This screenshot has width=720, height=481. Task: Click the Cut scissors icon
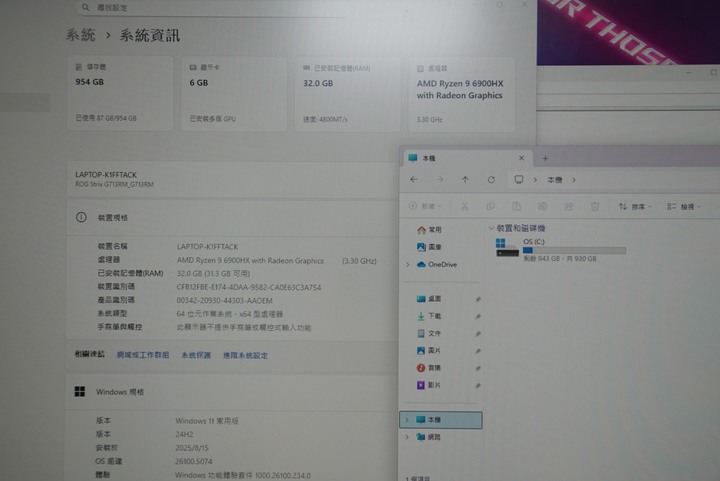[x=465, y=207]
